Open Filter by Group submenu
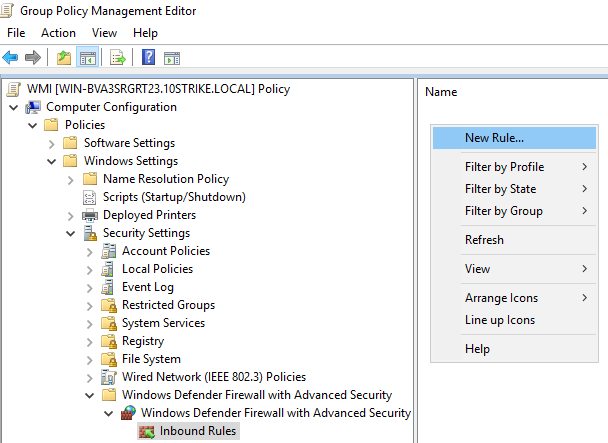Viewport: 608px width, 443px height. pos(514,211)
